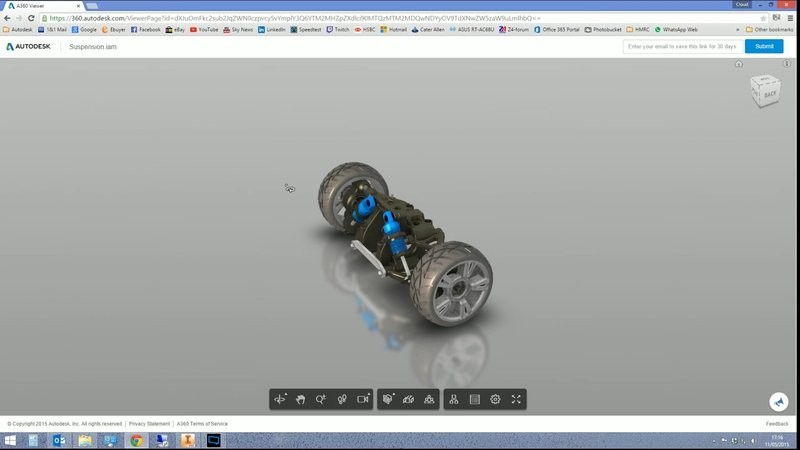Activate the Pan hand tool
This screenshot has height=450, width=800.
(300, 399)
